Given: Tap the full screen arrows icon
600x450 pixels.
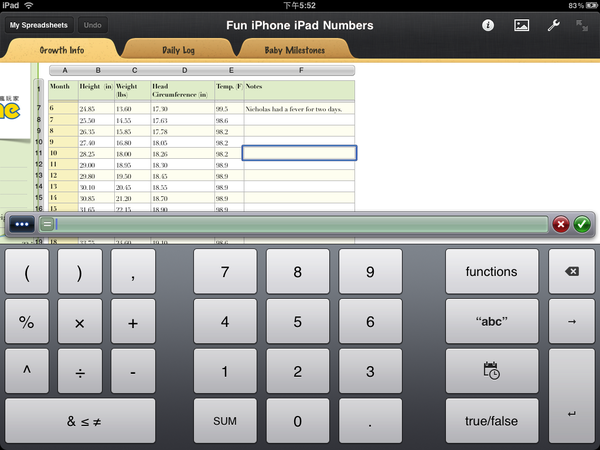Looking at the screenshot, I should click(582, 25).
